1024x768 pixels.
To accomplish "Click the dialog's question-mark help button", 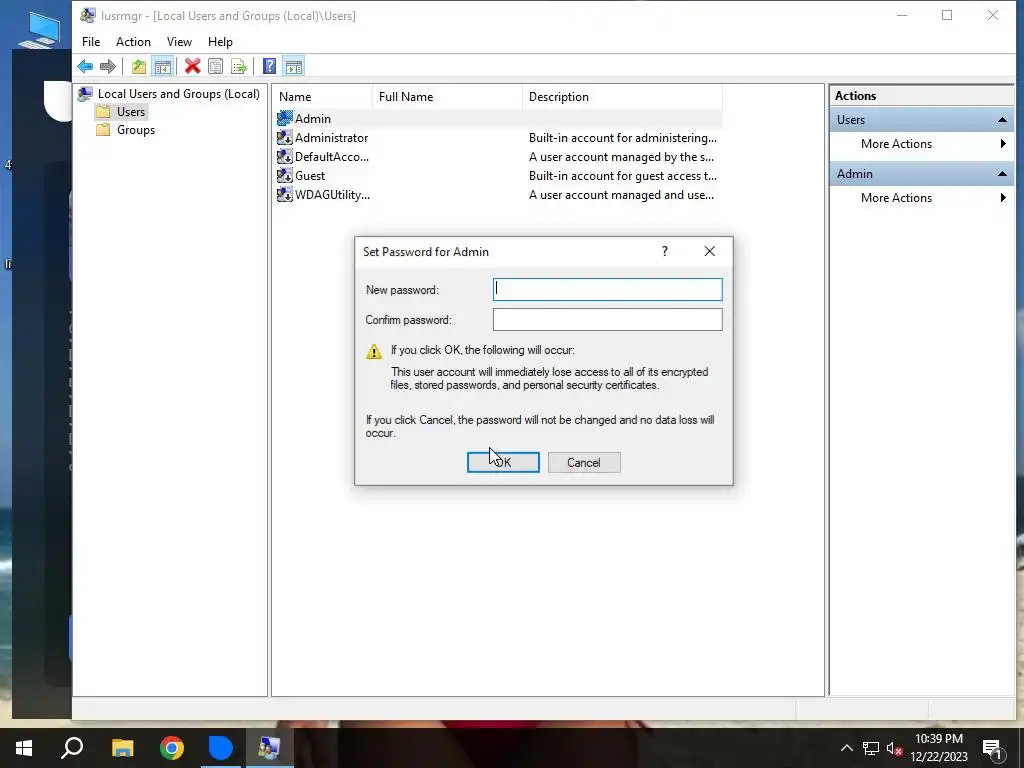I will click(x=665, y=251).
